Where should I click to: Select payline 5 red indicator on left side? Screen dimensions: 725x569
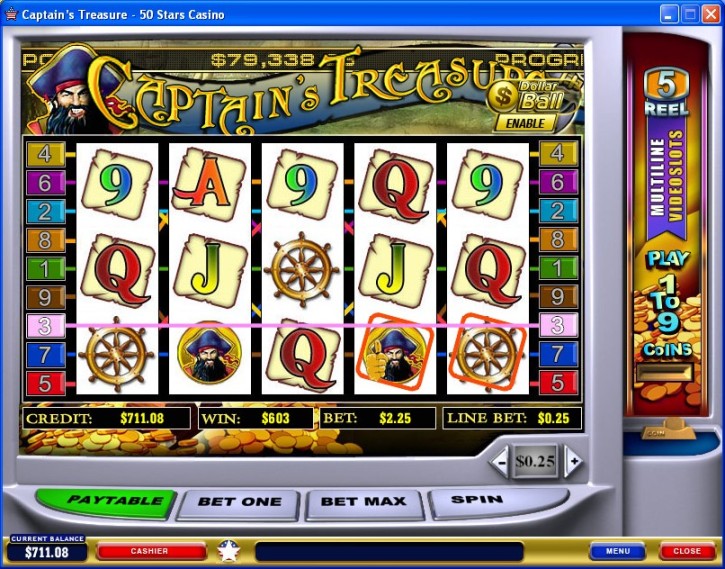coord(45,383)
